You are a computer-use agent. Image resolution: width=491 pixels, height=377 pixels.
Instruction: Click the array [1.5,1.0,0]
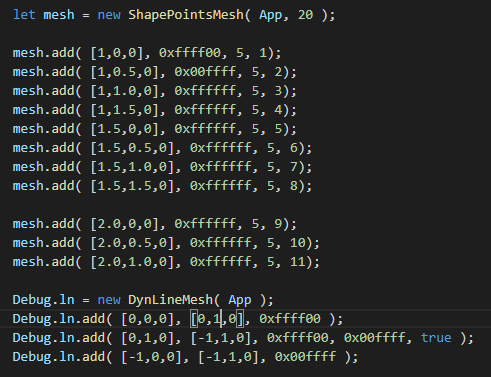132,167
